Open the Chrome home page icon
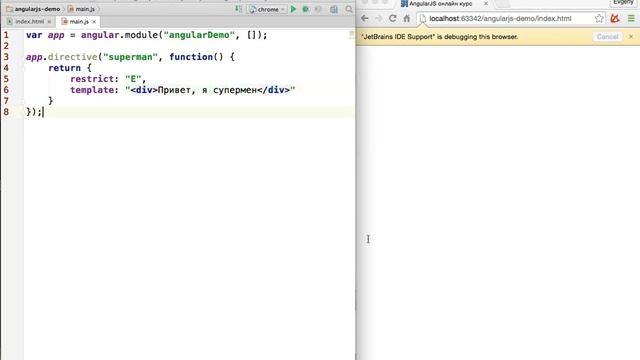The image size is (640, 360). pos(407,18)
